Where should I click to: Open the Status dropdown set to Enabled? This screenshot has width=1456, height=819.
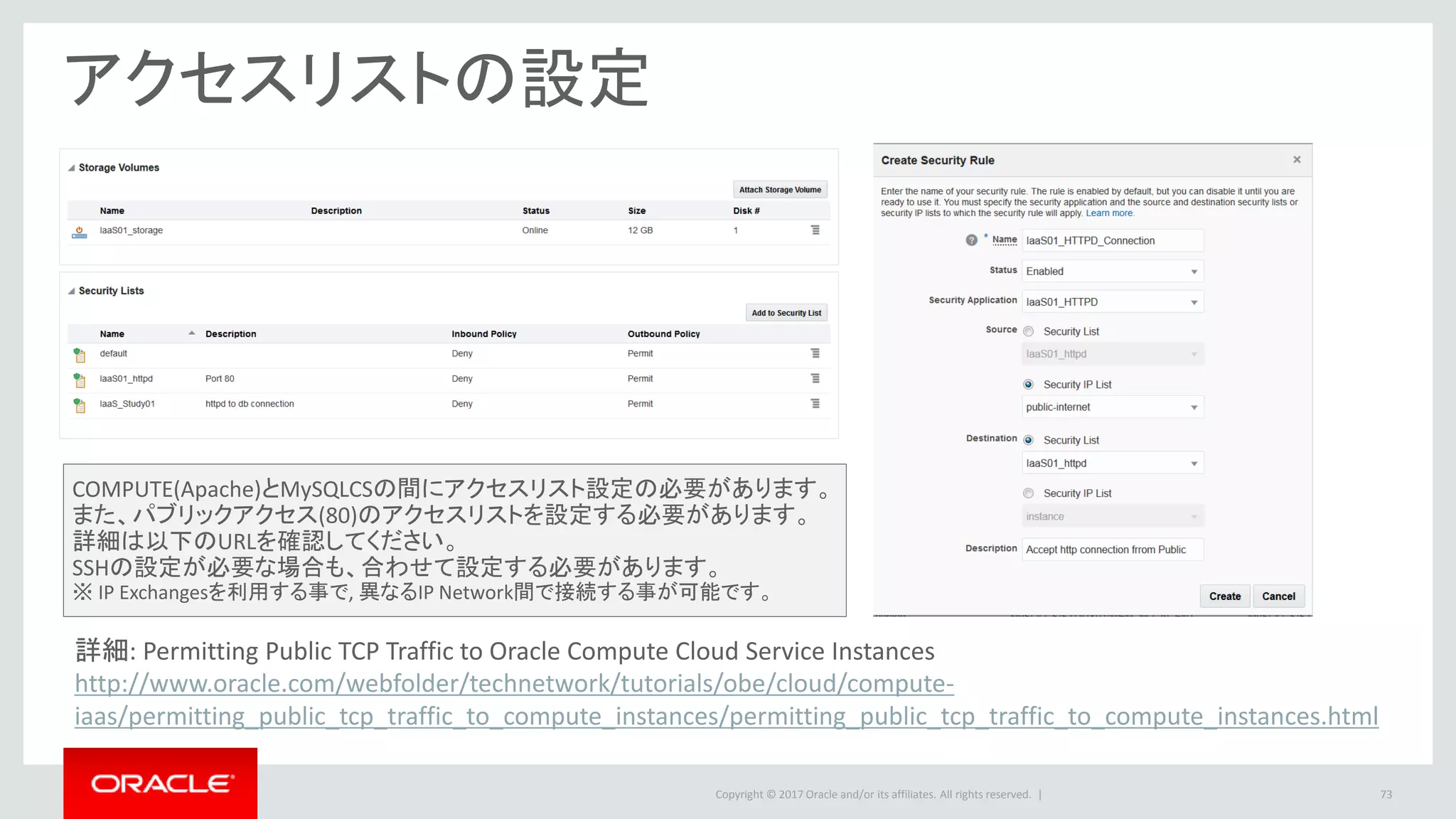click(x=1113, y=272)
